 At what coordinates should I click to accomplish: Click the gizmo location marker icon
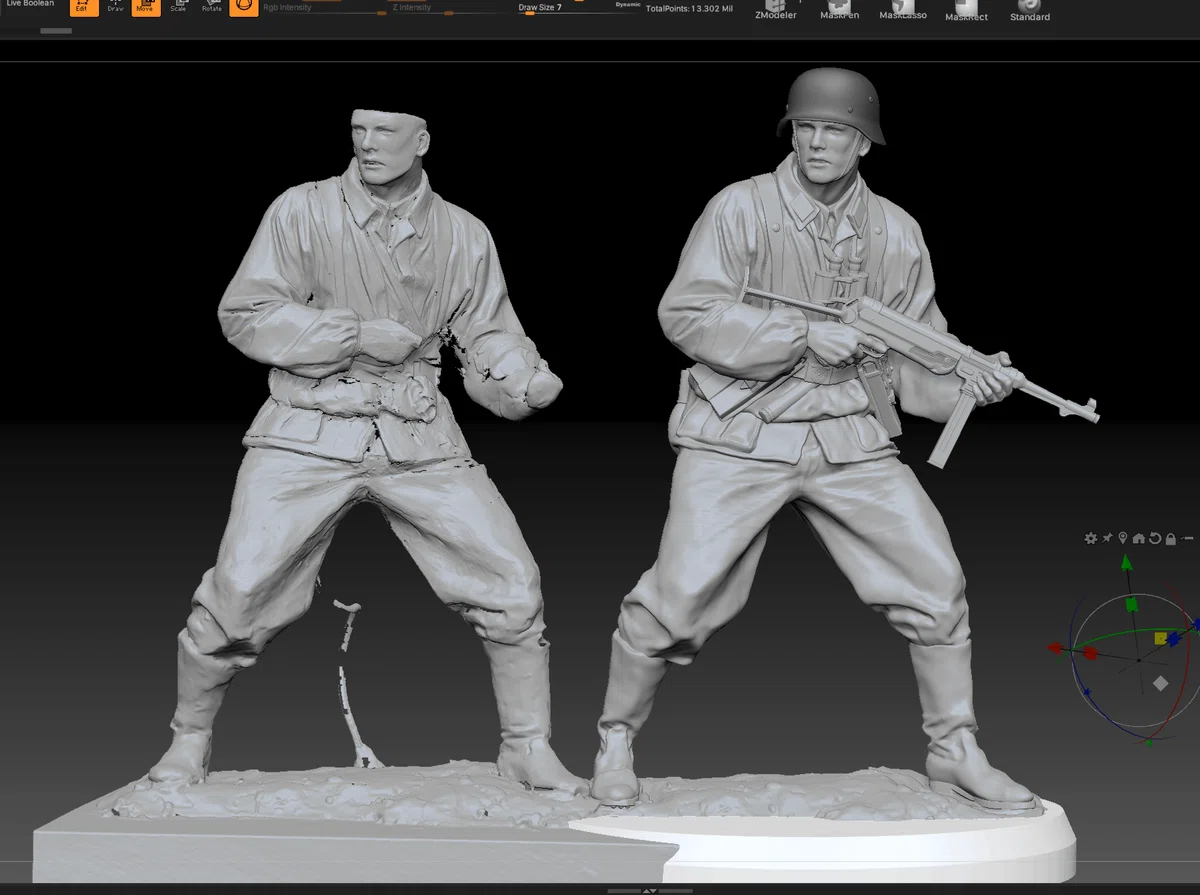[x=1123, y=538]
